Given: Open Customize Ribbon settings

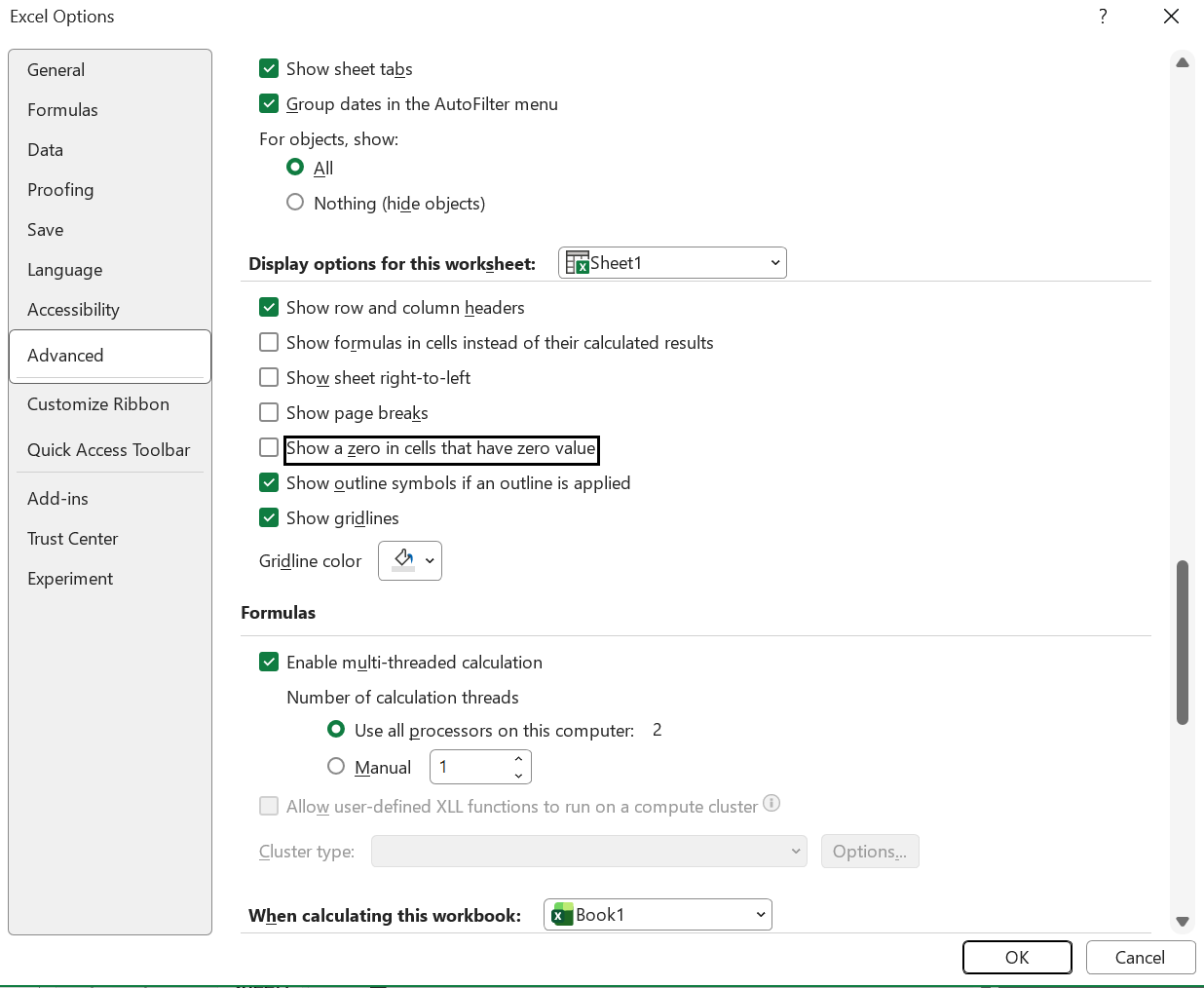Looking at the screenshot, I should coord(110,404).
